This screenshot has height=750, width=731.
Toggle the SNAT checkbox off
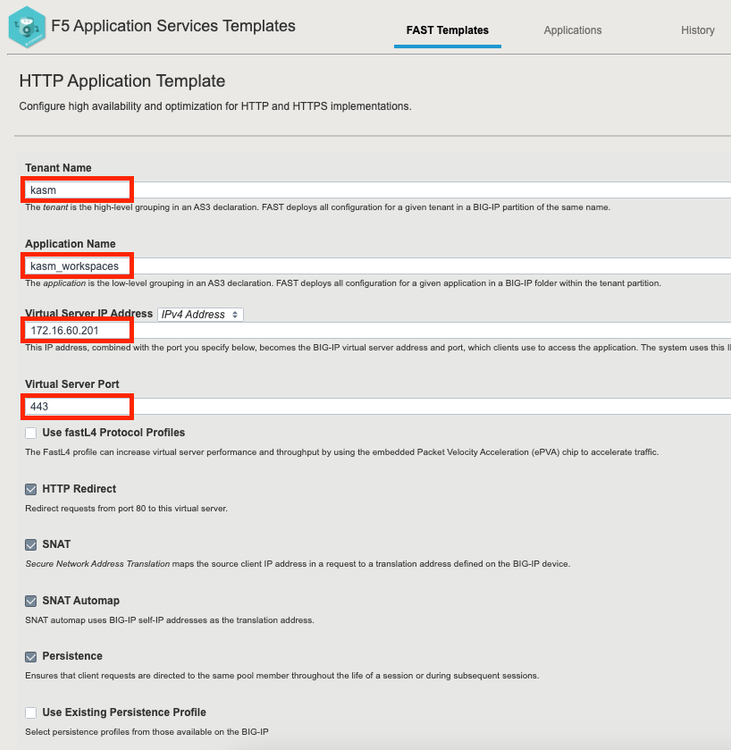tap(32, 545)
